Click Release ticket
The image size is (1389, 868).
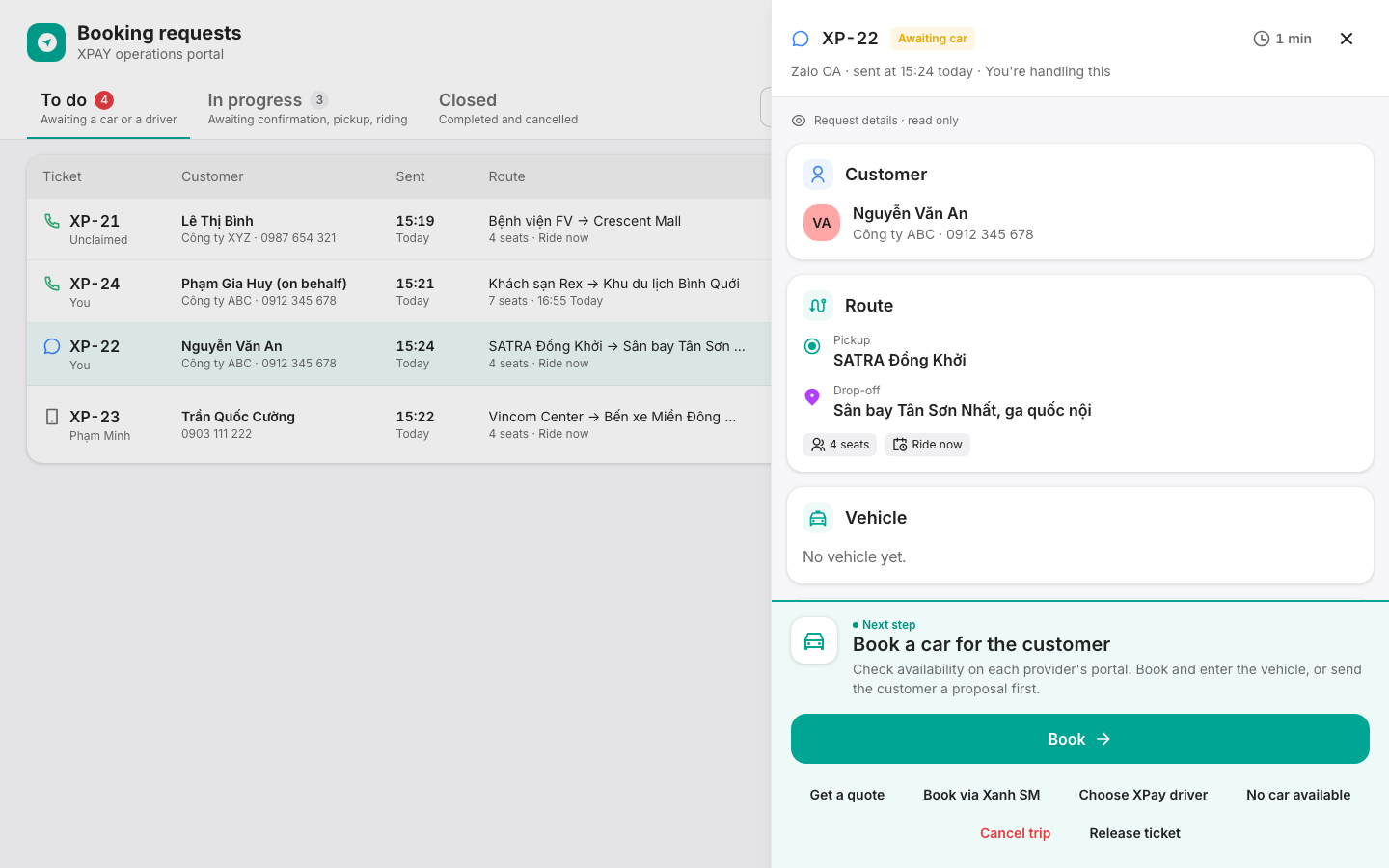(x=1134, y=833)
